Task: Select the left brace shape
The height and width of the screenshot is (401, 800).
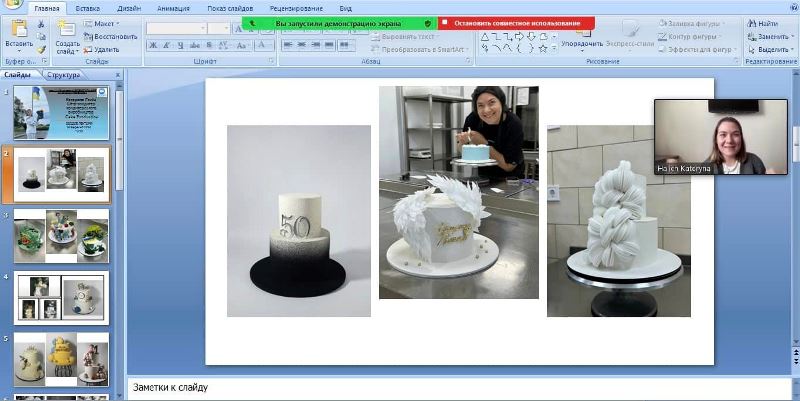Action: point(519,49)
